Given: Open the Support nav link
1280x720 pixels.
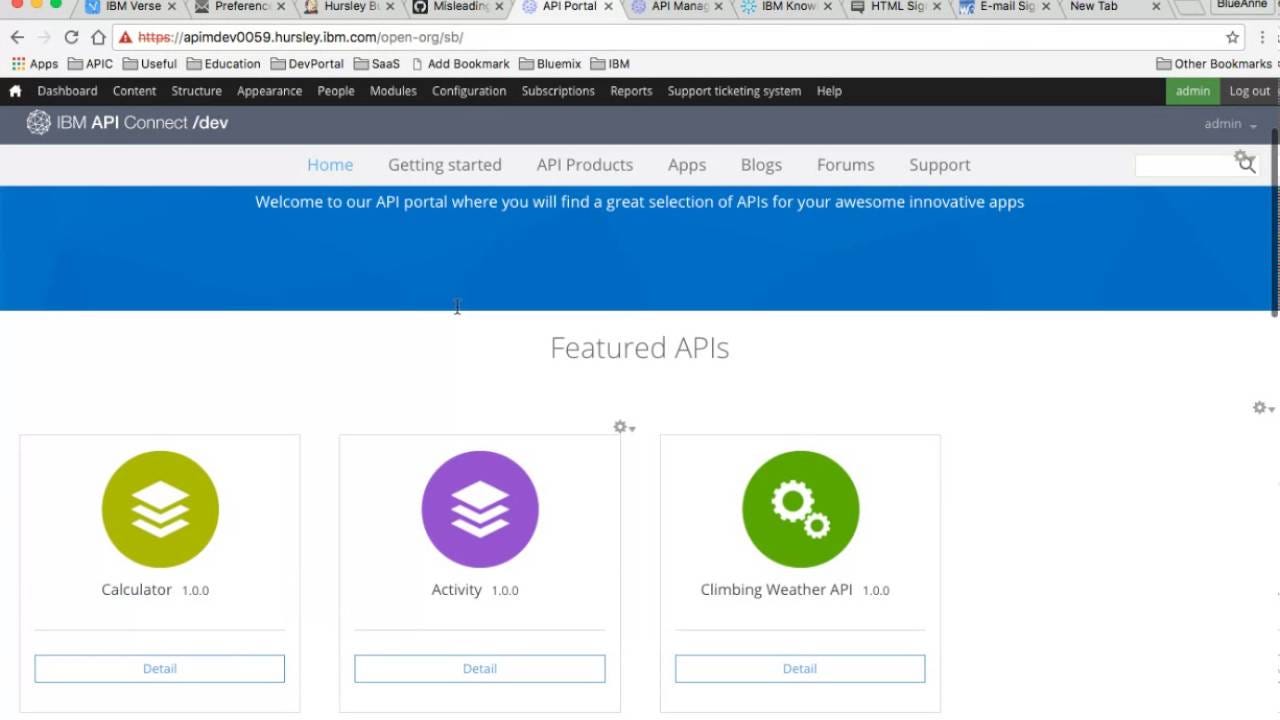Looking at the screenshot, I should pos(939,165).
